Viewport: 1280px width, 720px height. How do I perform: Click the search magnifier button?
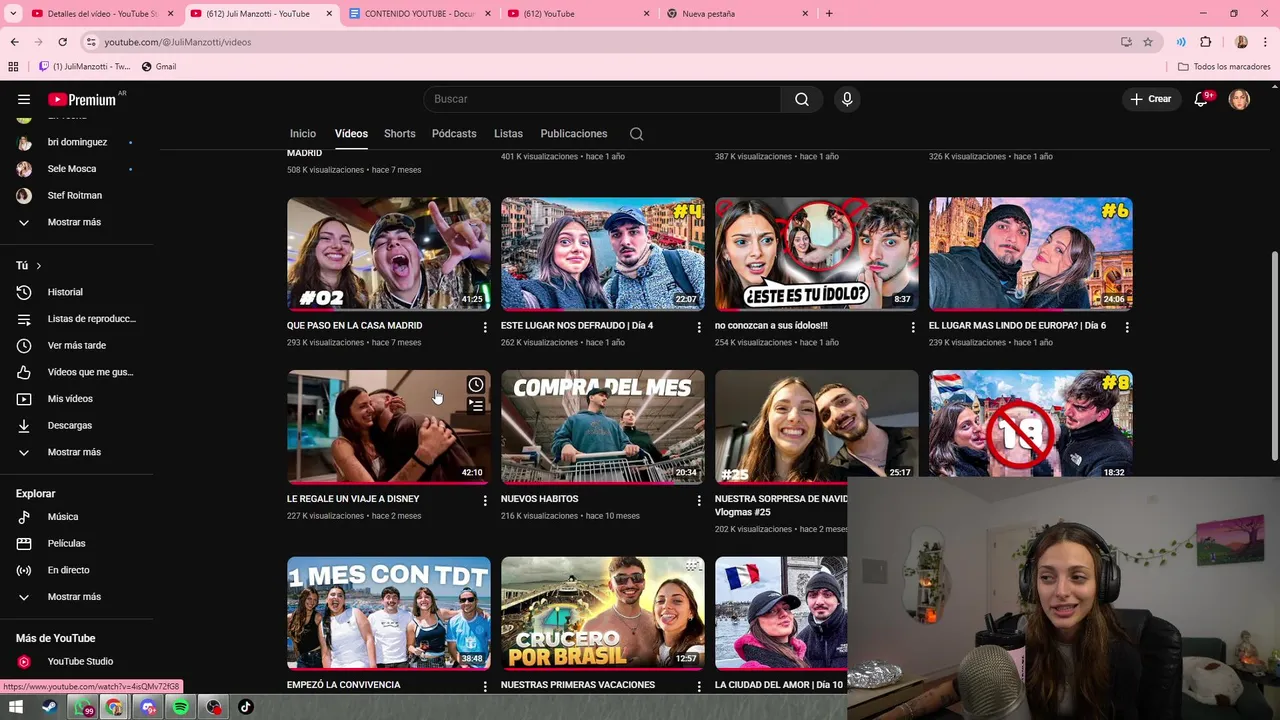click(x=802, y=99)
